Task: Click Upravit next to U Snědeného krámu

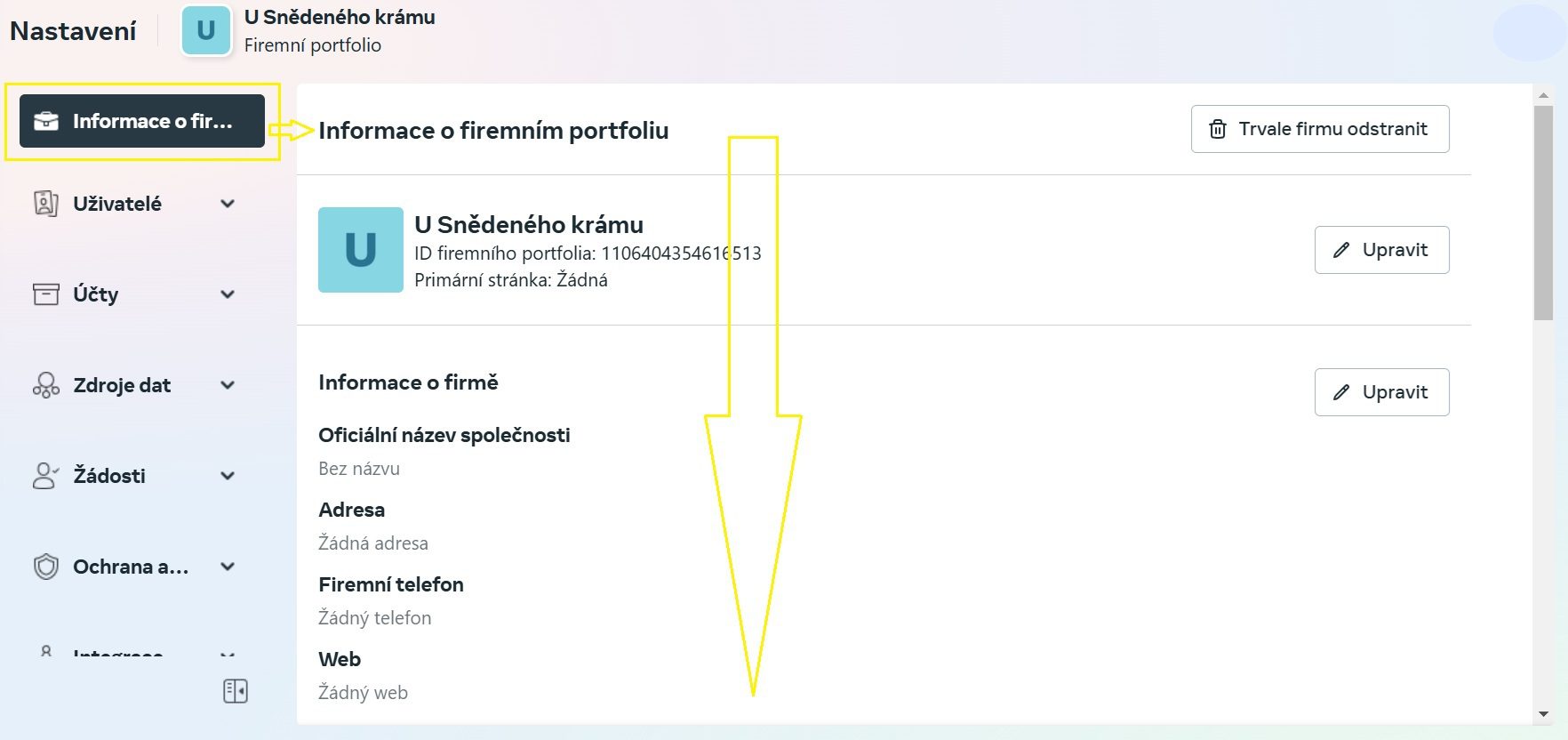Action: point(1381,250)
